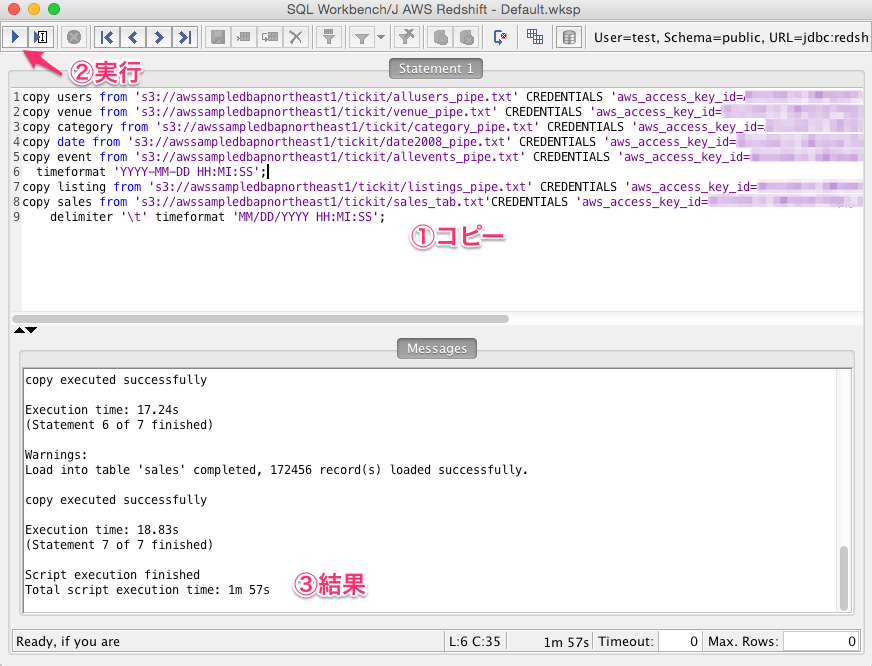The image size is (872, 666).
Task: Click the 'Load into table sales completed' message
Action: coord(276,470)
